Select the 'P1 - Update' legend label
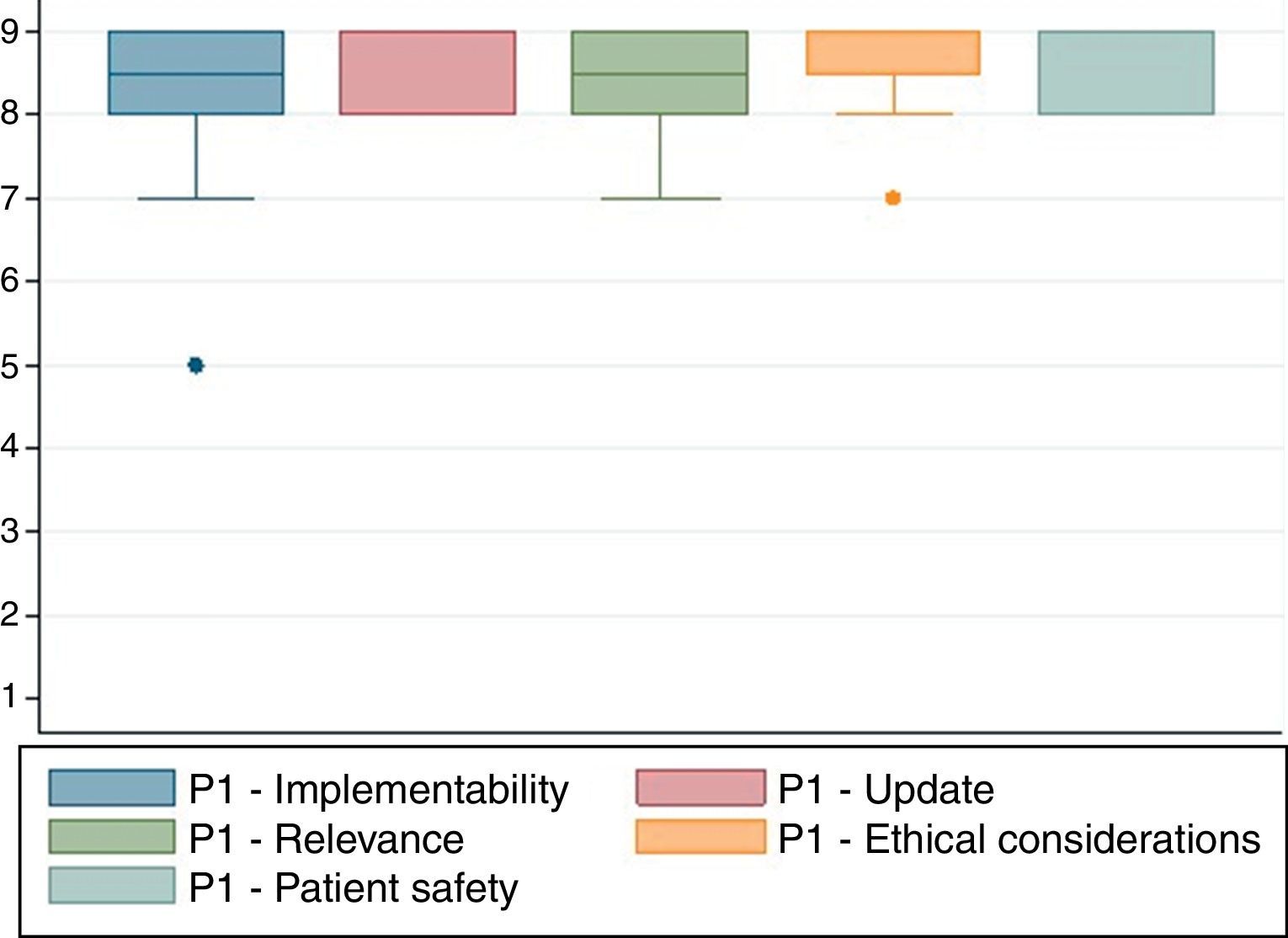Viewport: 1288px width, 938px height. pyautogui.click(x=886, y=790)
